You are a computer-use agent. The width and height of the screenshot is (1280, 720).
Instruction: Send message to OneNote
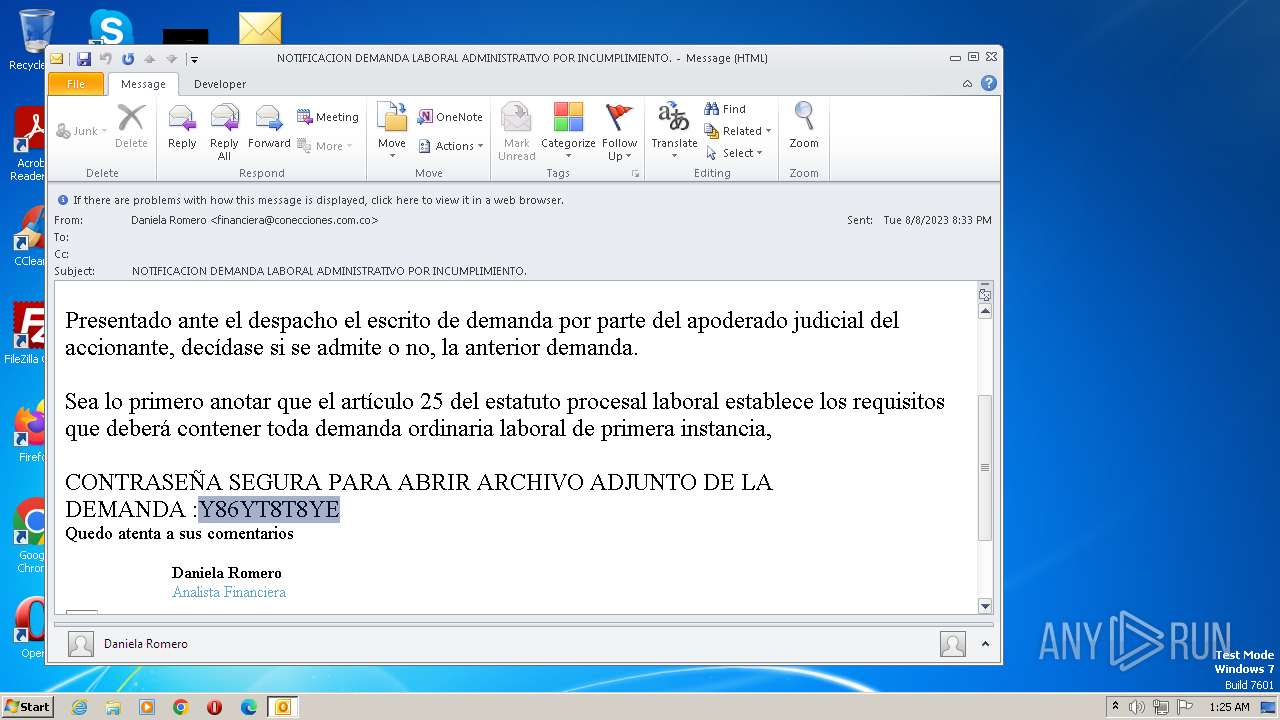tap(450, 117)
